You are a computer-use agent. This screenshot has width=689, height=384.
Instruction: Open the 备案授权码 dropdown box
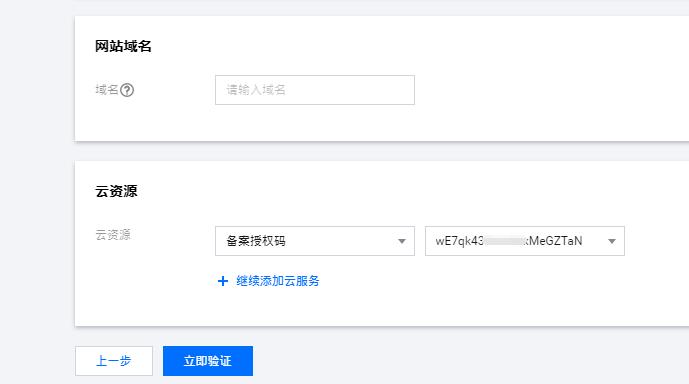(315, 241)
